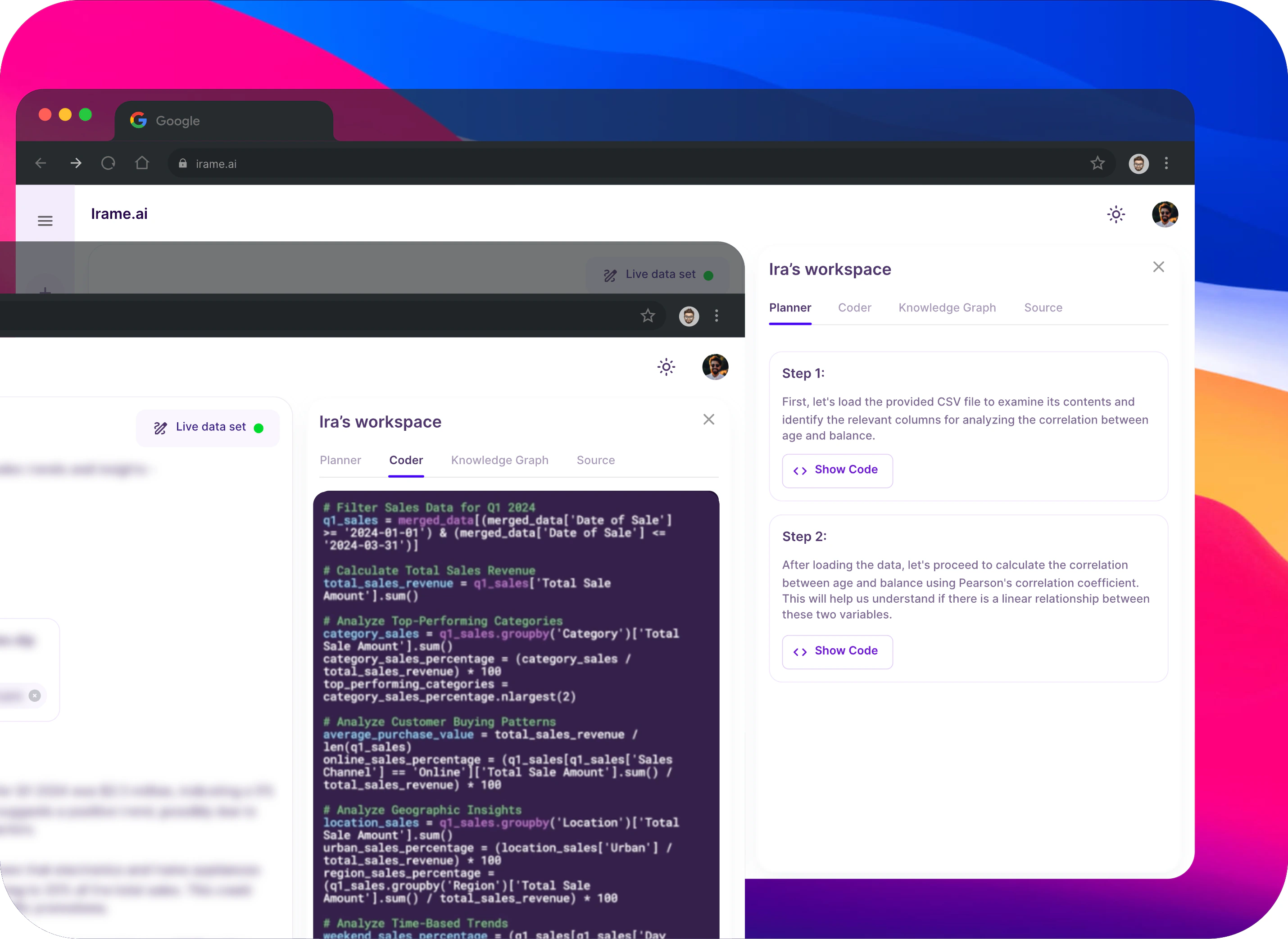1288x939 pixels.
Task: Click the Step 2: heading
Action: 804,537
